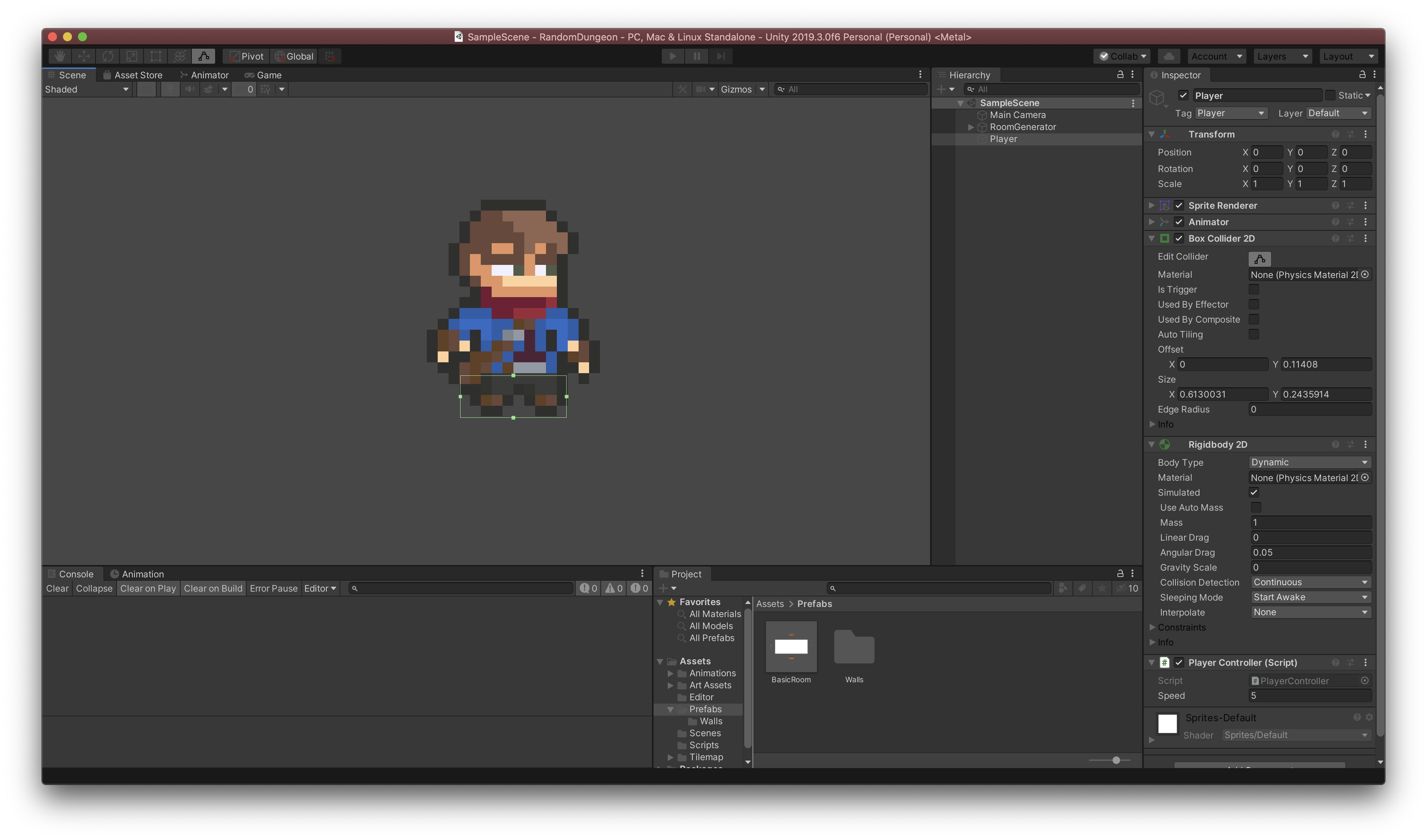Click the Step frame button
This screenshot has height=840, width=1427.
720,56
